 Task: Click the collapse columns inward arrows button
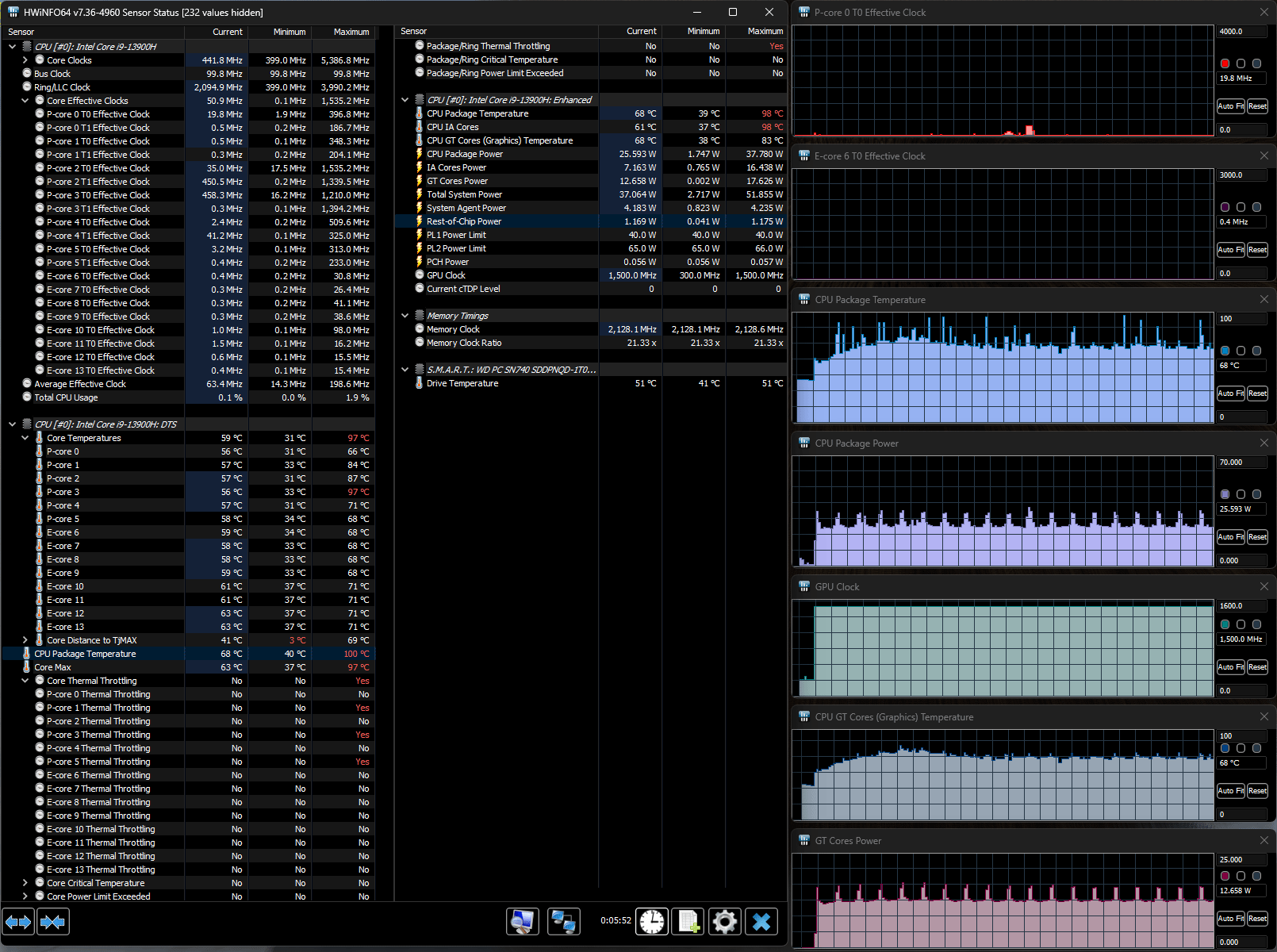[x=53, y=921]
